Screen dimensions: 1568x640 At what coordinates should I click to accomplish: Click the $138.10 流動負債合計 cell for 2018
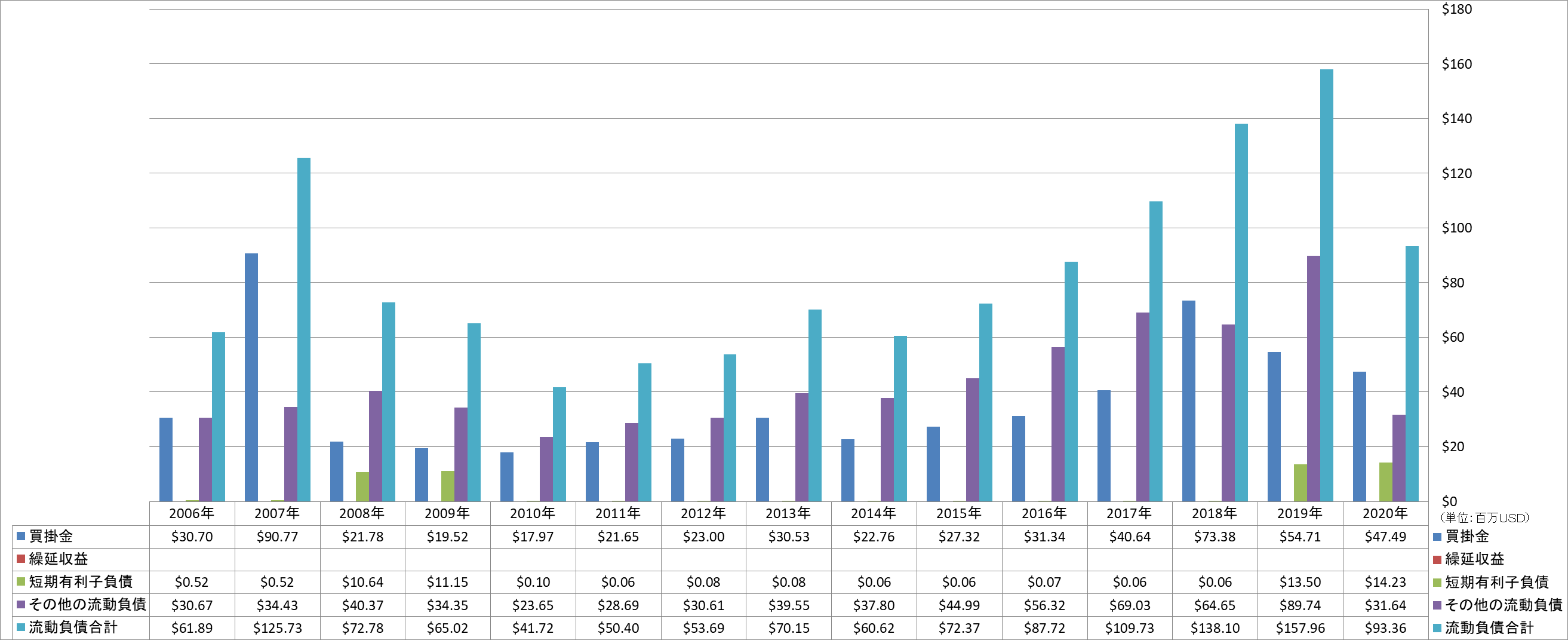(1215, 628)
